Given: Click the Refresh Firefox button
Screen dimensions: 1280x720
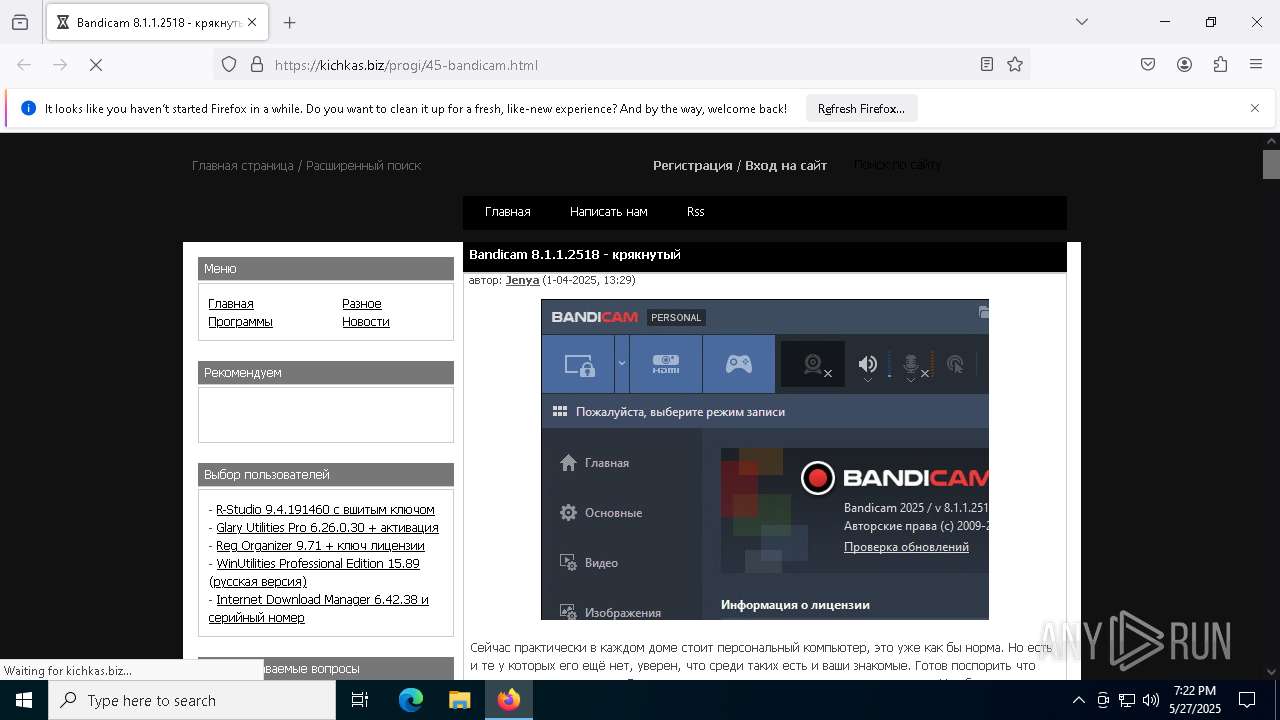Looking at the screenshot, I should 861,108.
